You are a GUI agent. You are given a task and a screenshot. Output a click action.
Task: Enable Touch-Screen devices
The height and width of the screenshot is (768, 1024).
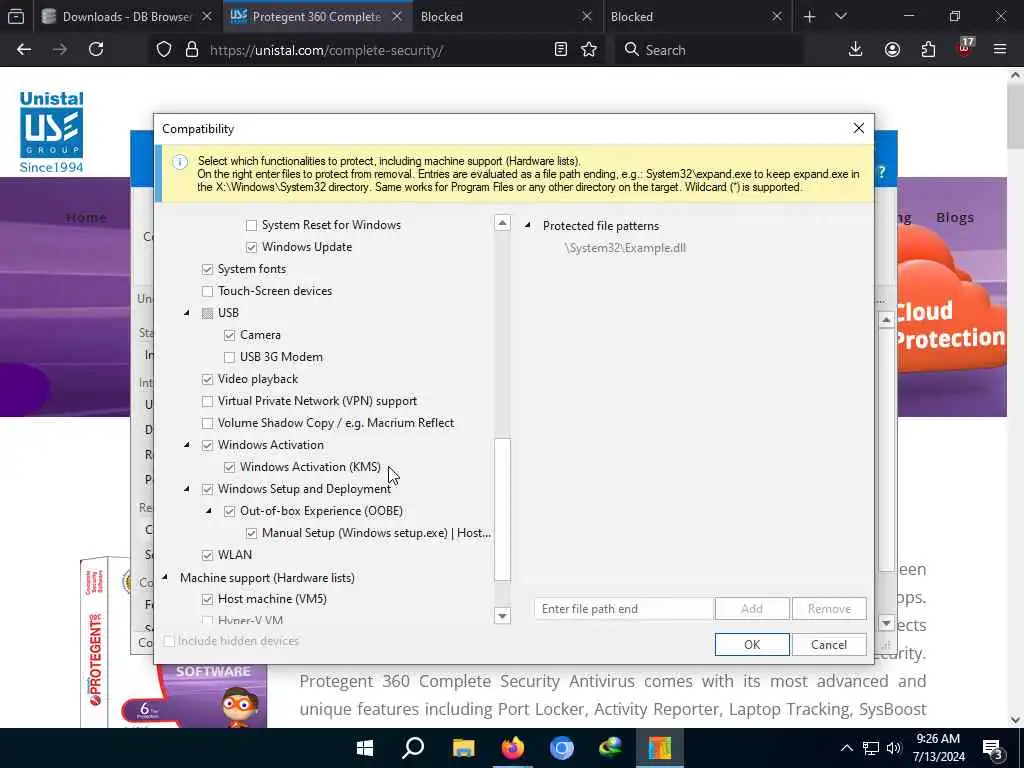tap(208, 291)
